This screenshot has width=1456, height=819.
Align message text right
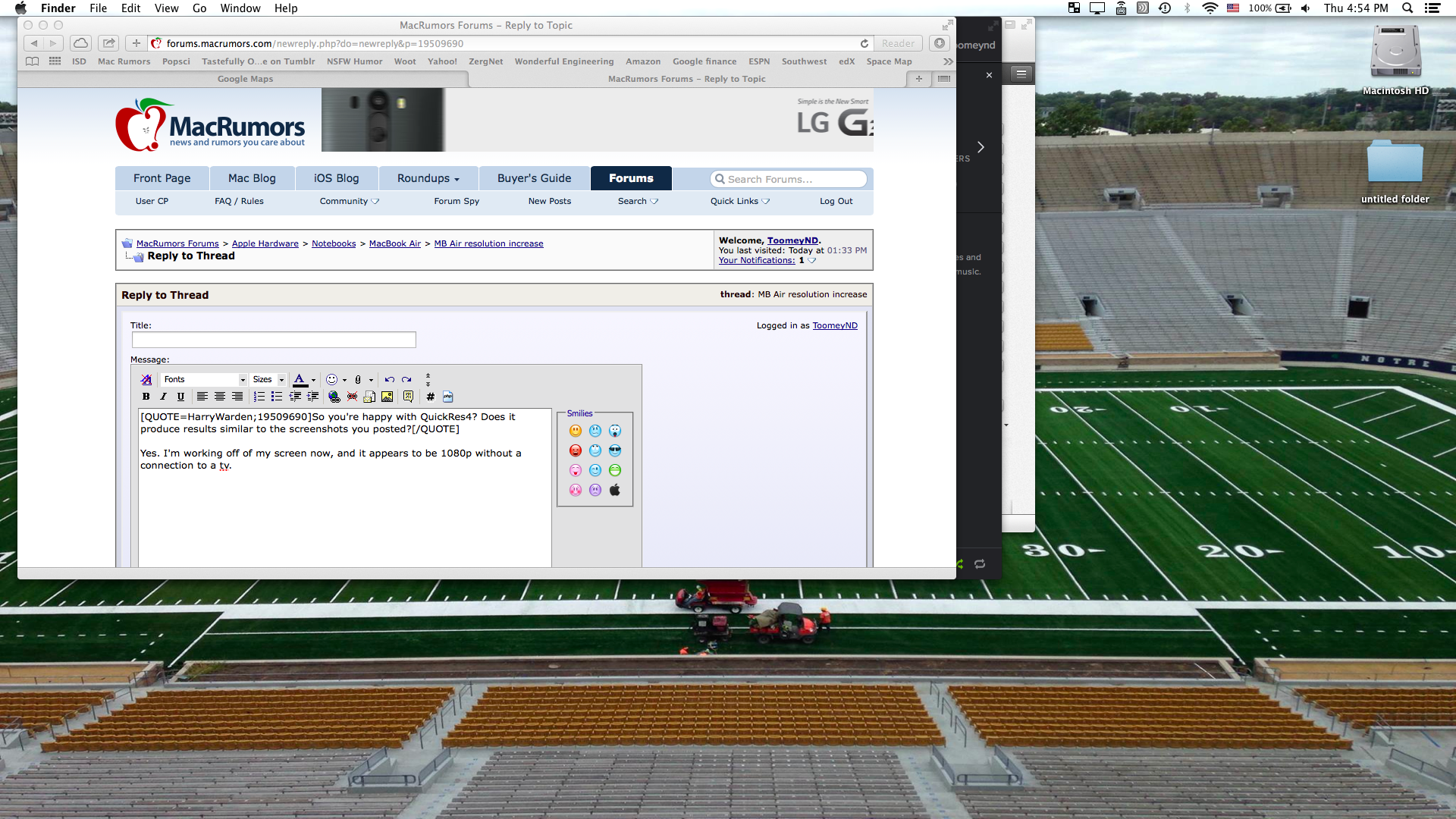coord(237,397)
